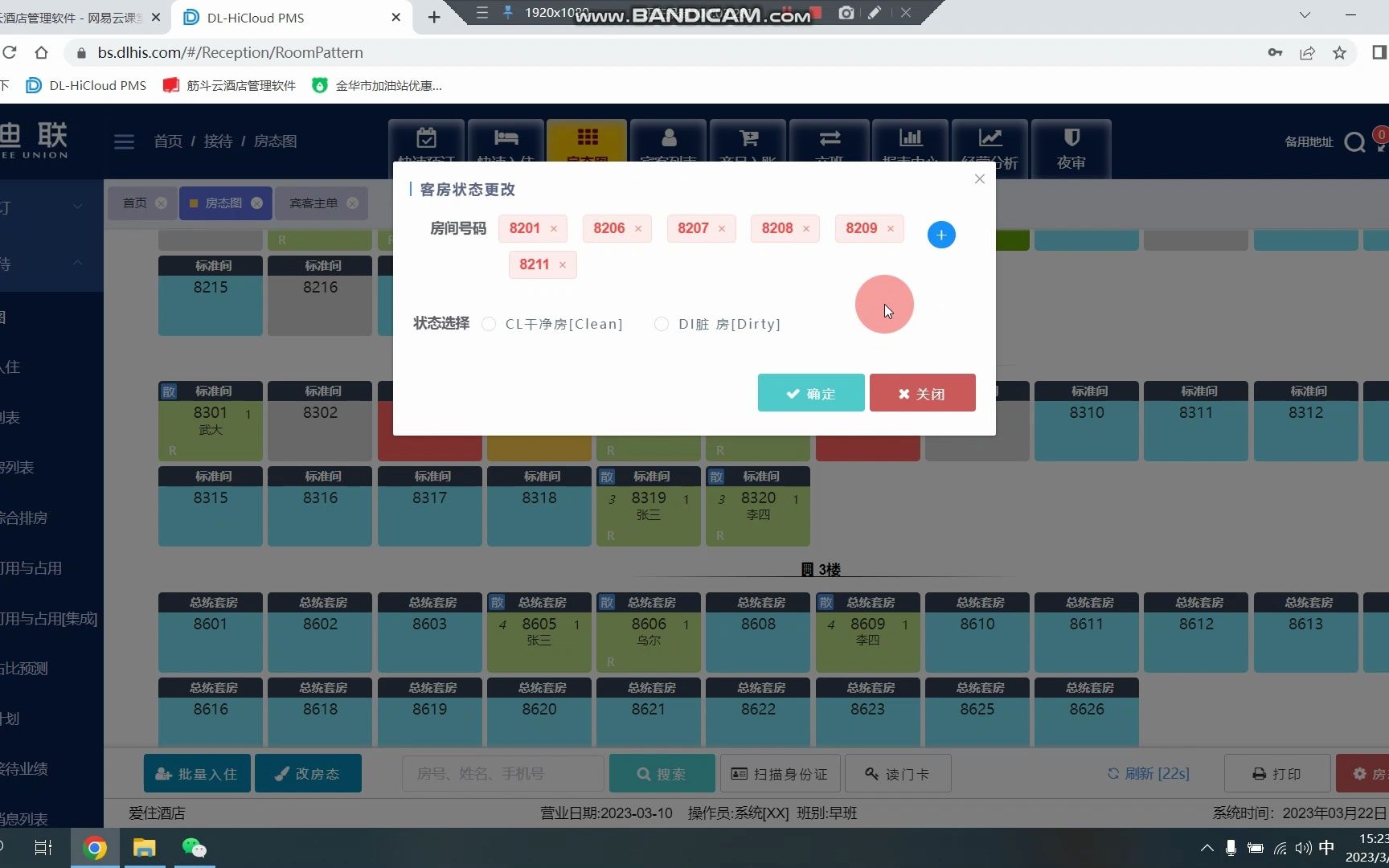
Task: Select CL干净房[Clean] radio option
Action: coord(489,324)
